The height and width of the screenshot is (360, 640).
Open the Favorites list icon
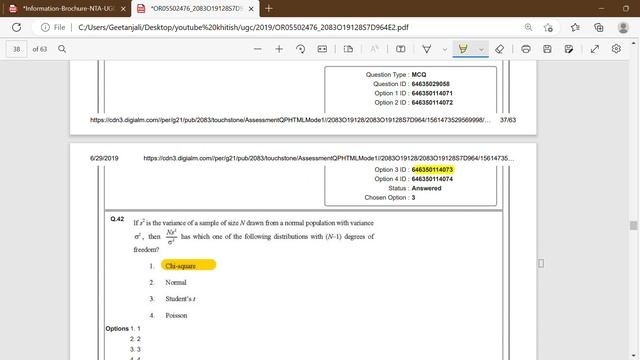click(x=575, y=27)
